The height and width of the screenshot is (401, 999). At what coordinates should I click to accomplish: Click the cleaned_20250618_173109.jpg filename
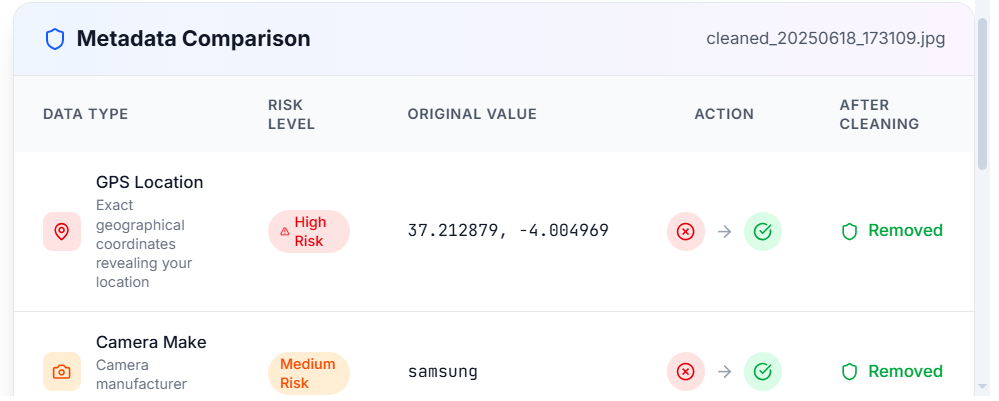tap(826, 39)
